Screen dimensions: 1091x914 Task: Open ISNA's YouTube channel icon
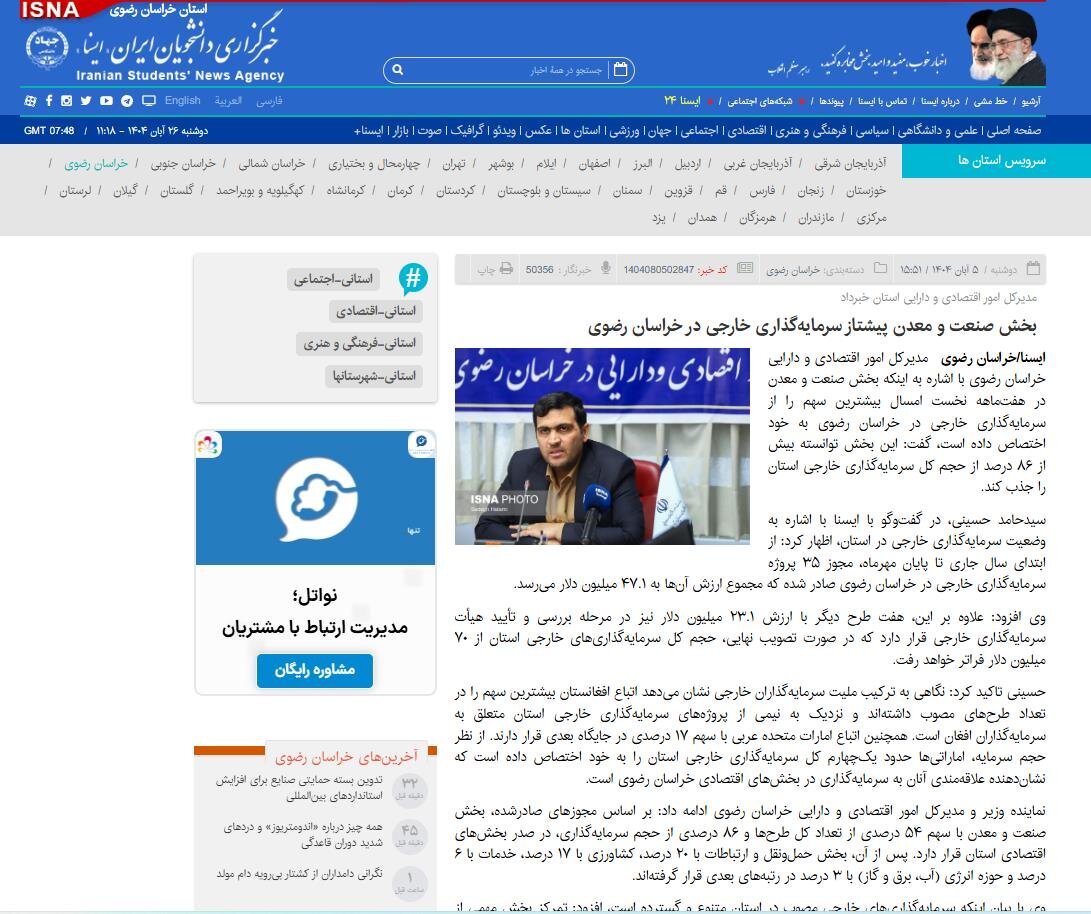[106, 100]
